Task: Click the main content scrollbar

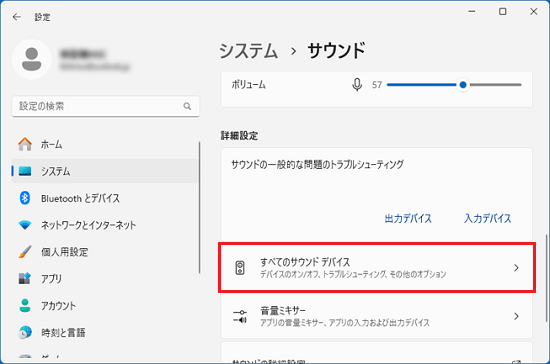Action: point(546,278)
